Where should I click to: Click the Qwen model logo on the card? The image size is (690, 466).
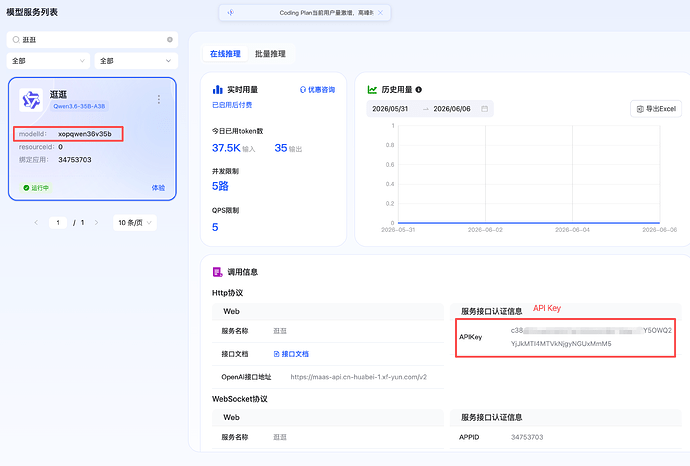(x=31, y=100)
